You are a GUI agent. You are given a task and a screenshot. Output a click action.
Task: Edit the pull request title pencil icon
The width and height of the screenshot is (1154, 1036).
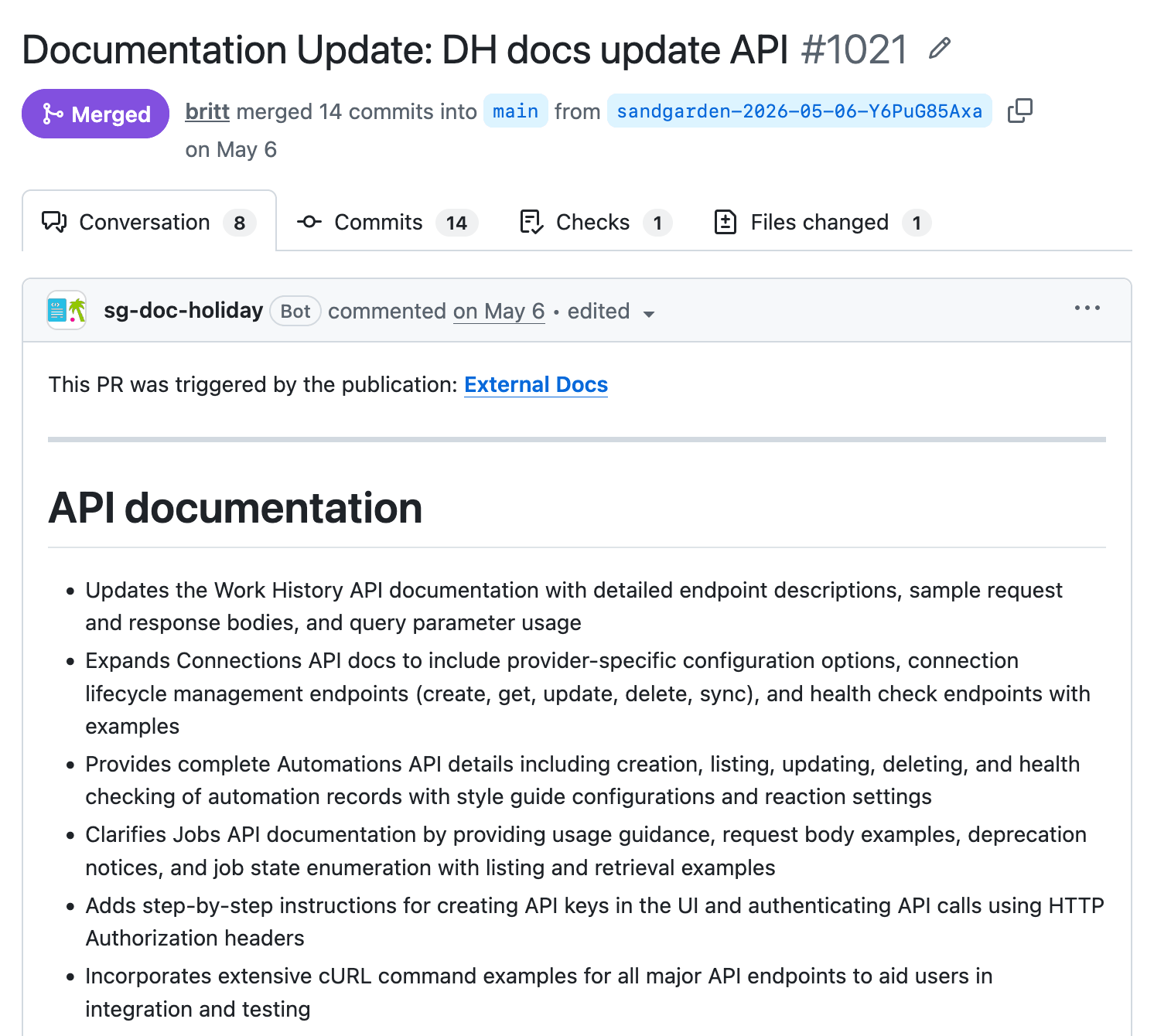point(939,49)
